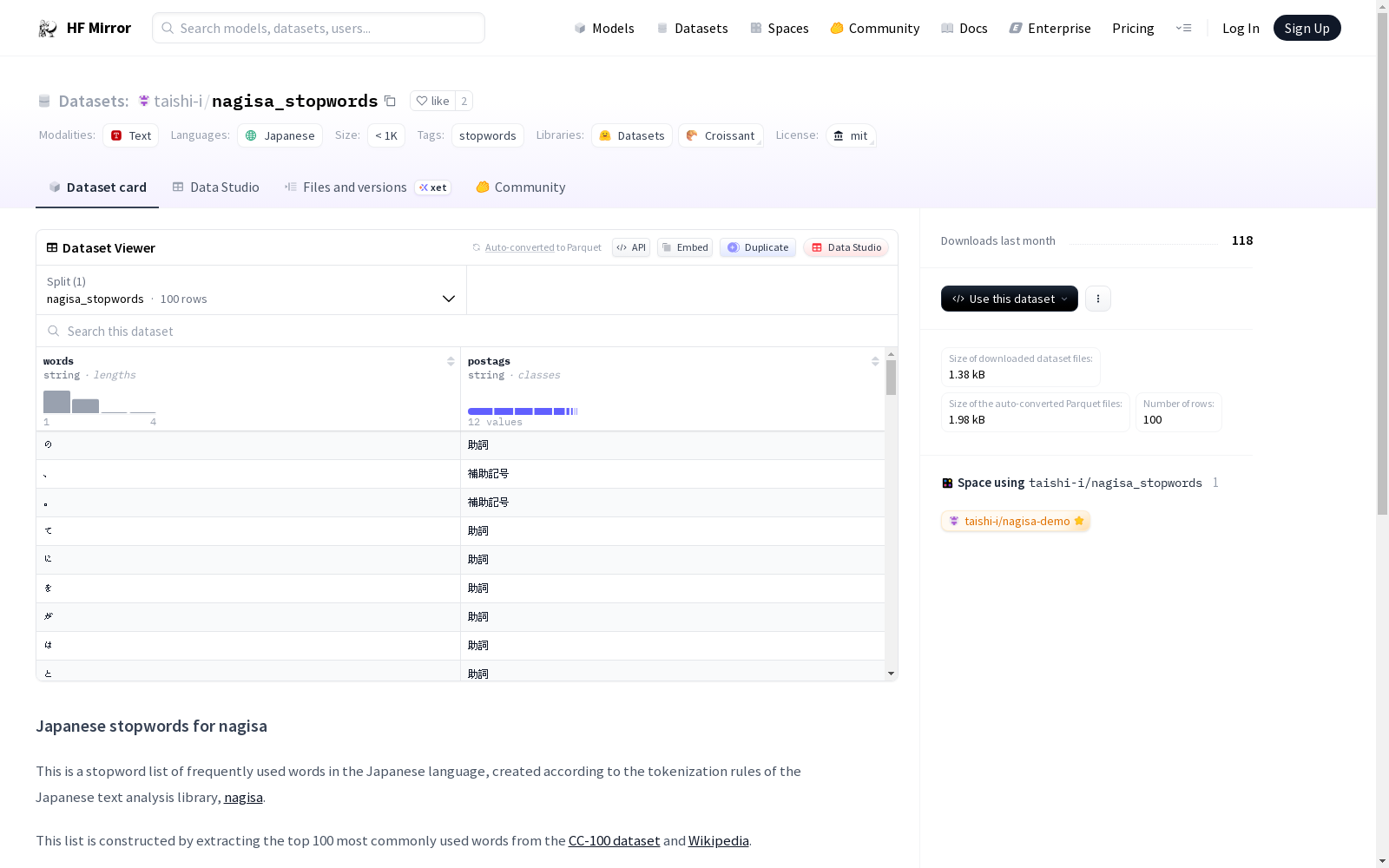Viewport: 1389px width, 868px height.
Task: Open the Wikipedia link
Action: [719, 840]
